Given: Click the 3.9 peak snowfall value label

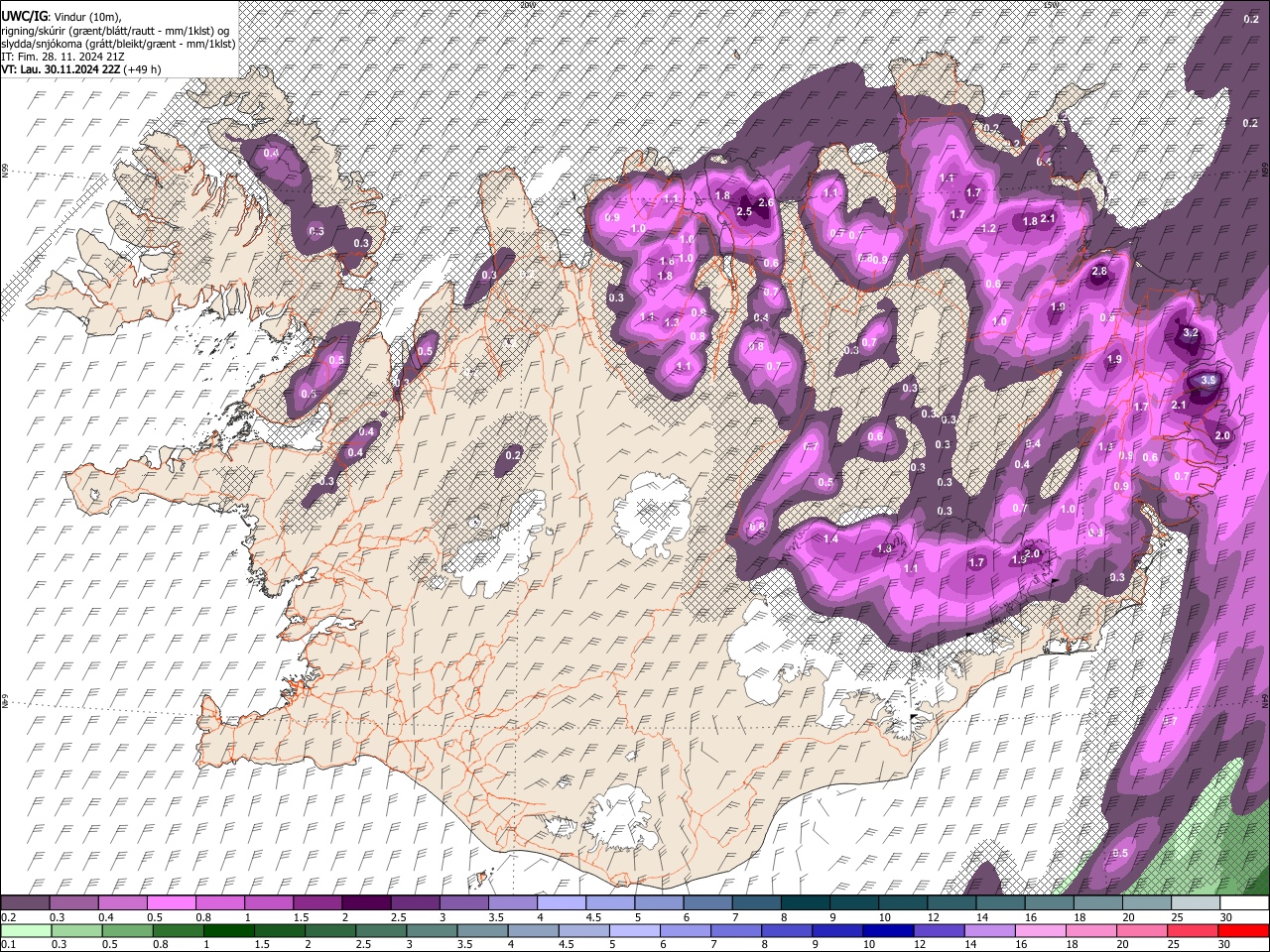Looking at the screenshot, I should (x=1208, y=380).
